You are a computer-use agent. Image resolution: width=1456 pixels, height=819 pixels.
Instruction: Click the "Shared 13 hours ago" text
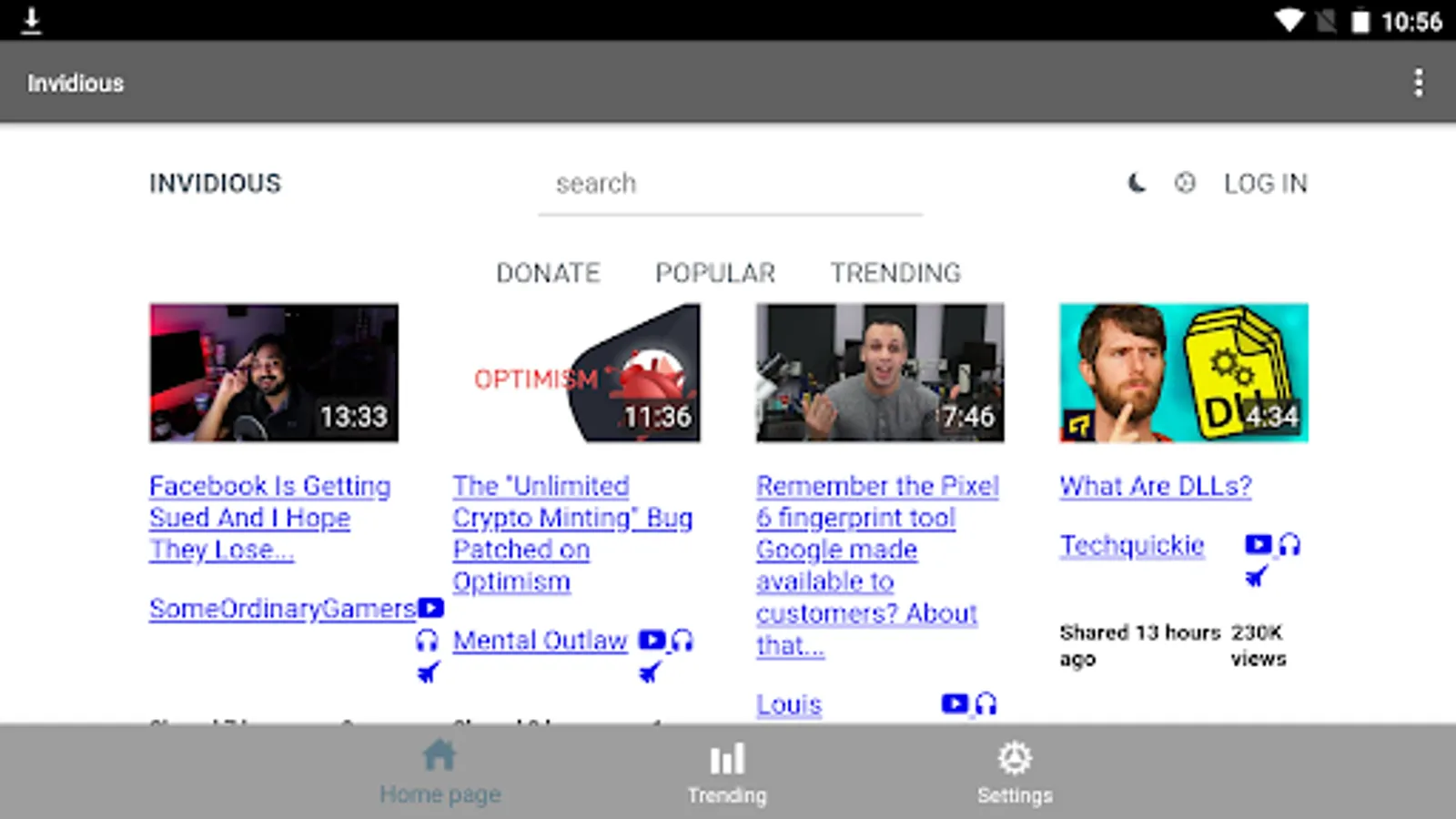pos(1140,645)
